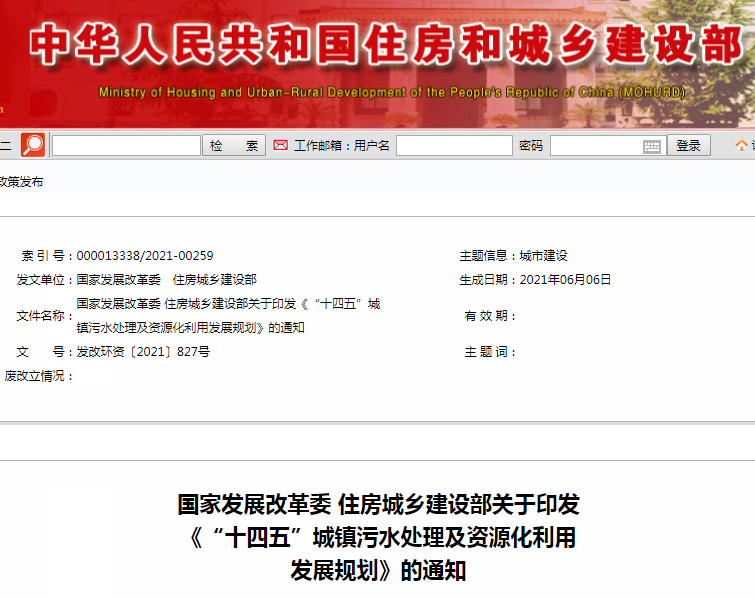Click the large bold notice title heading

tap(378, 538)
